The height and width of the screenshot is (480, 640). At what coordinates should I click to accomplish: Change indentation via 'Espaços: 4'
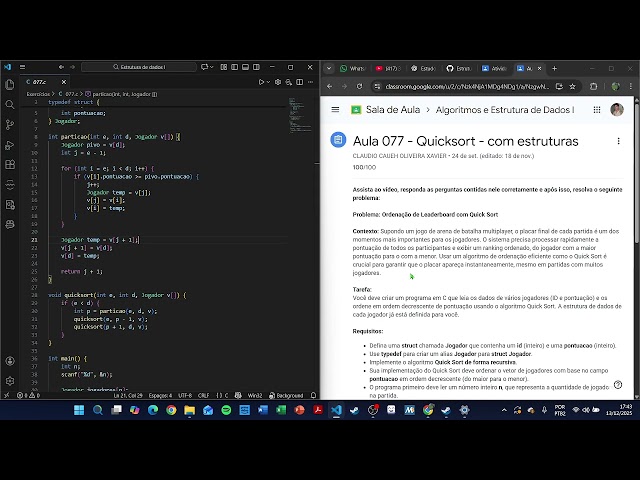pos(160,395)
